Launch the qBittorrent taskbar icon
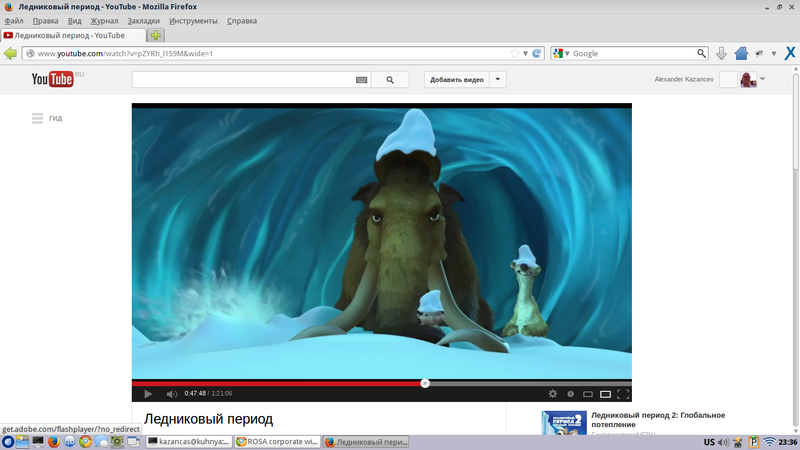This screenshot has width=800, height=450. pyautogui.click(x=69, y=442)
